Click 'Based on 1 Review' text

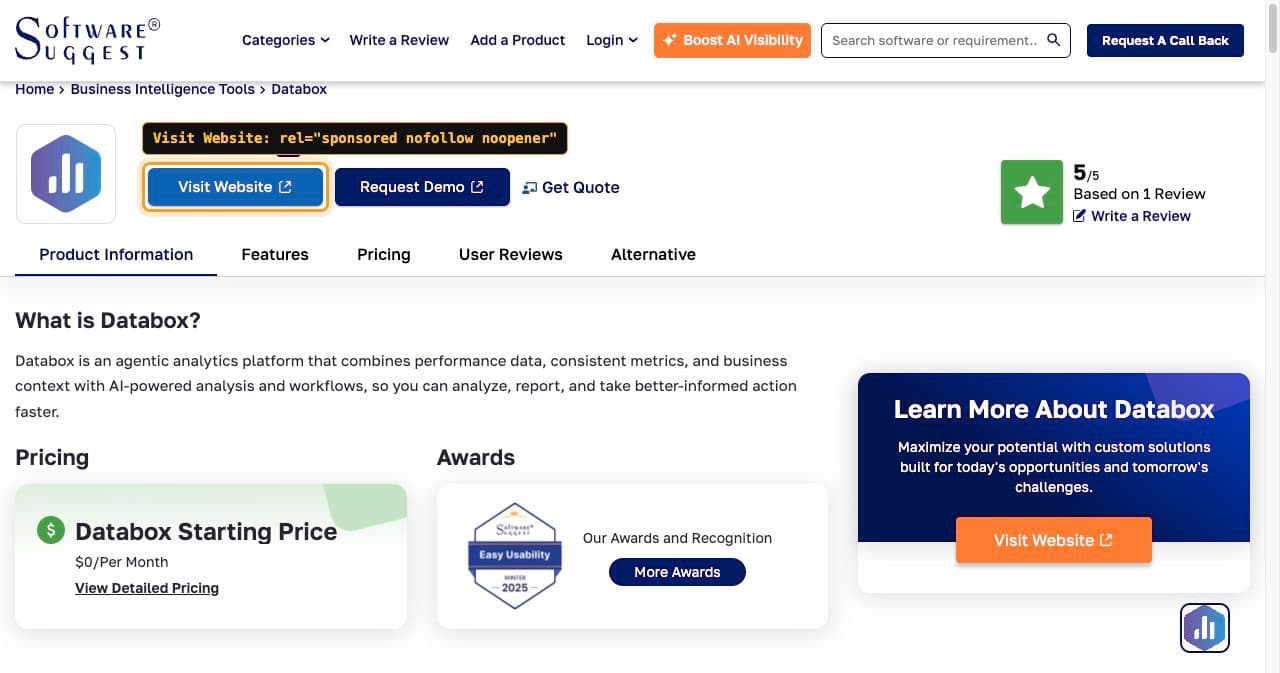(1139, 194)
